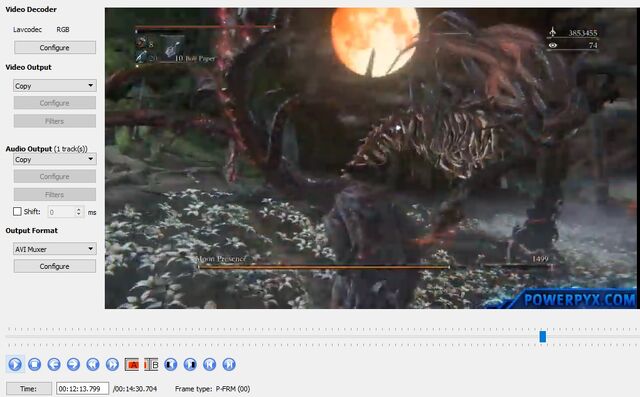Stop playback with the Stop button
The width and height of the screenshot is (640, 397).
pos(34,364)
